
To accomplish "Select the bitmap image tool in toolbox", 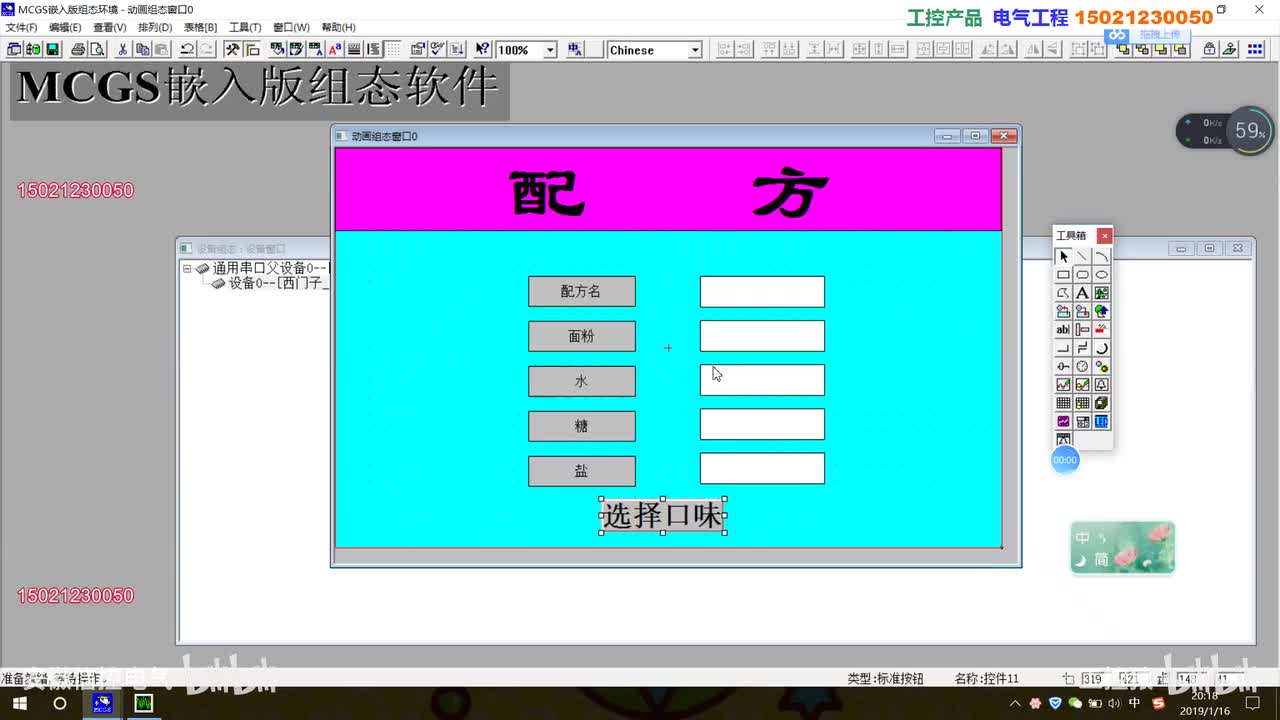I will (1101, 293).
